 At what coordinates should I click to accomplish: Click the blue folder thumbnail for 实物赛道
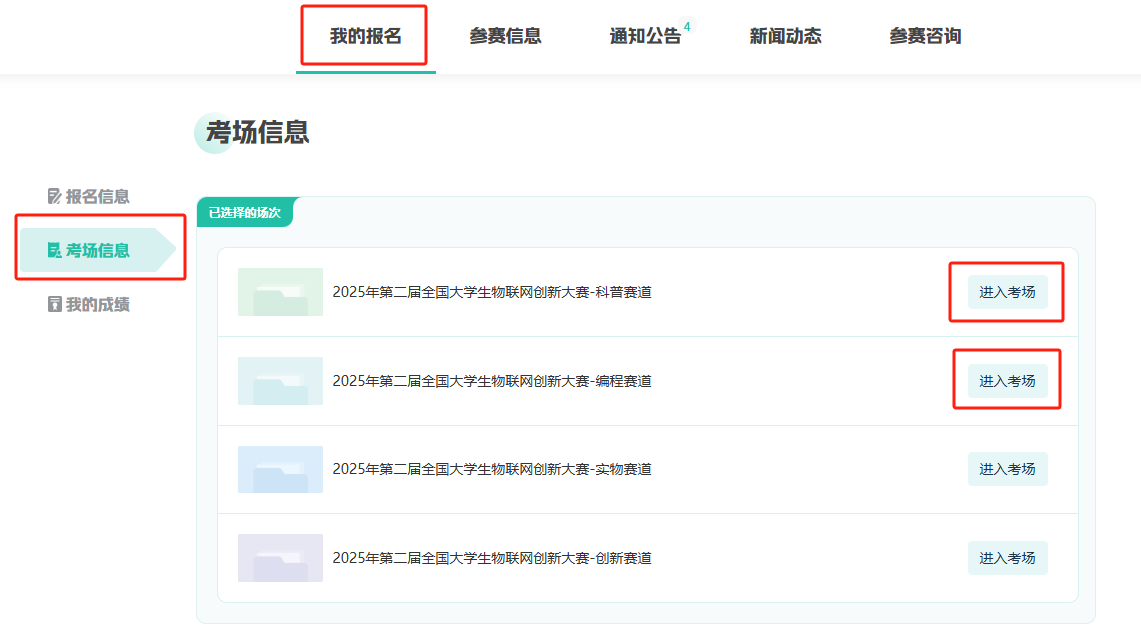(280, 469)
